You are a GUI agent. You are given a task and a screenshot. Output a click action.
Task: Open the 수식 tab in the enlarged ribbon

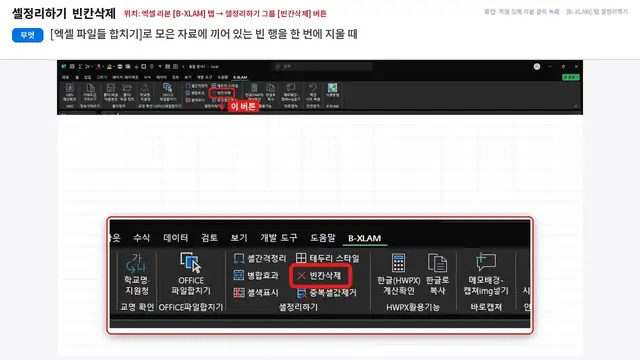tap(142, 238)
